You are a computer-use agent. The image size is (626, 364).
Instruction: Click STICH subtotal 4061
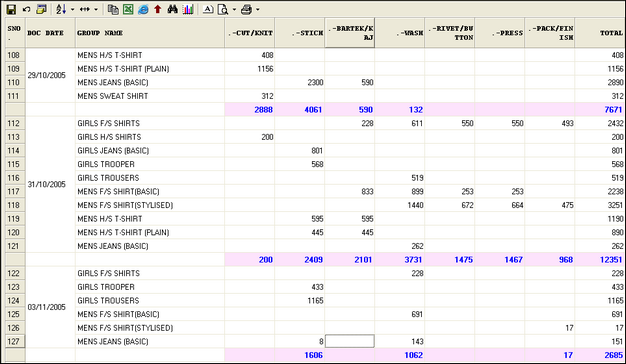pyautogui.click(x=313, y=110)
